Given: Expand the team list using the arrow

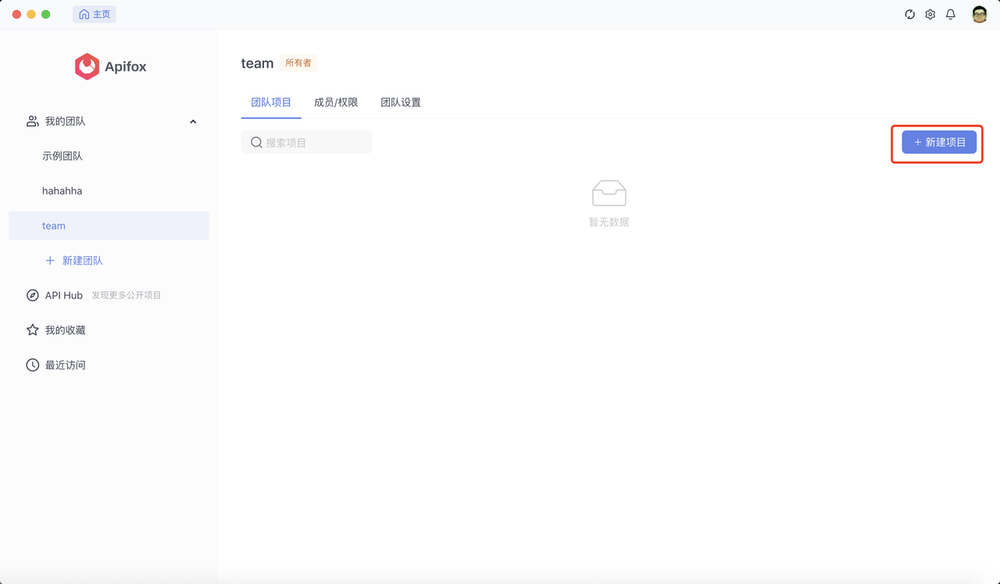Looking at the screenshot, I should (x=193, y=121).
